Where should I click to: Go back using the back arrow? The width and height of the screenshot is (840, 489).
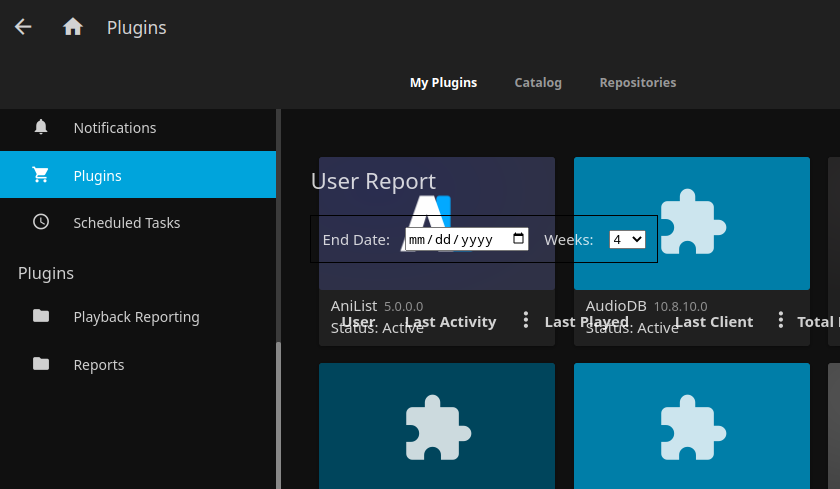23,27
